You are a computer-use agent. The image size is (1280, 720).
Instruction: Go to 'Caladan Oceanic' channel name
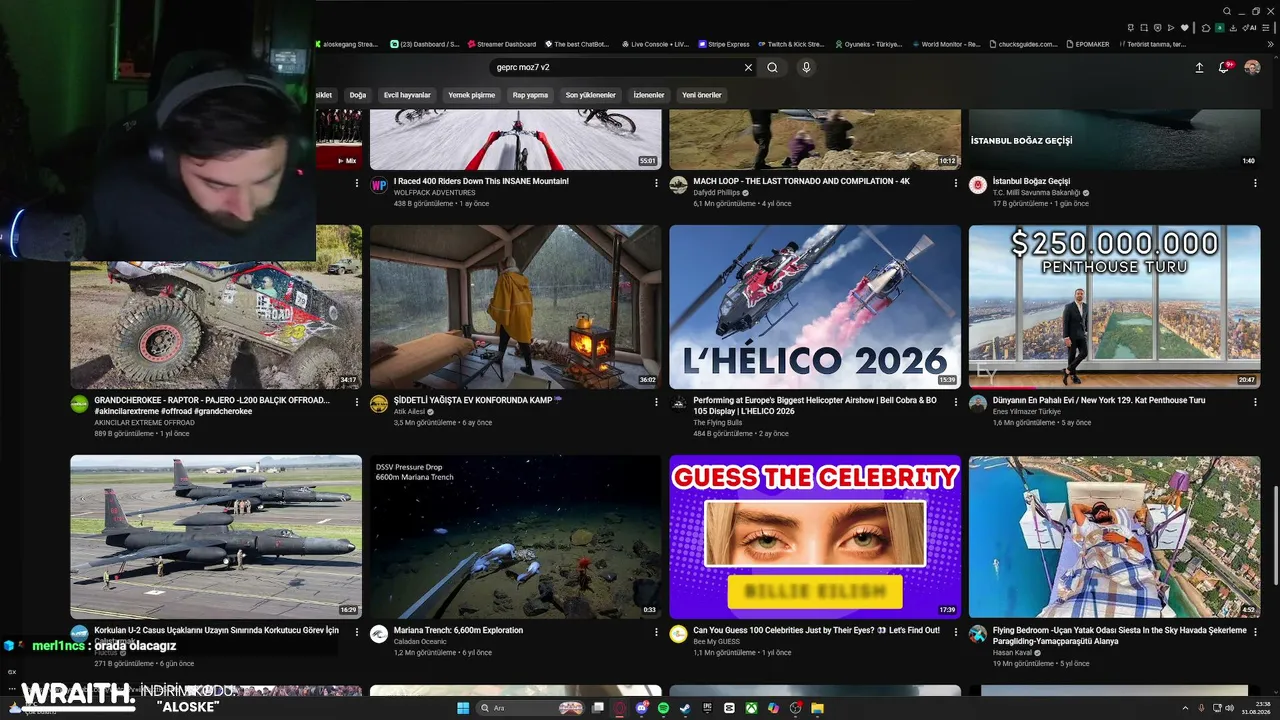(420, 641)
